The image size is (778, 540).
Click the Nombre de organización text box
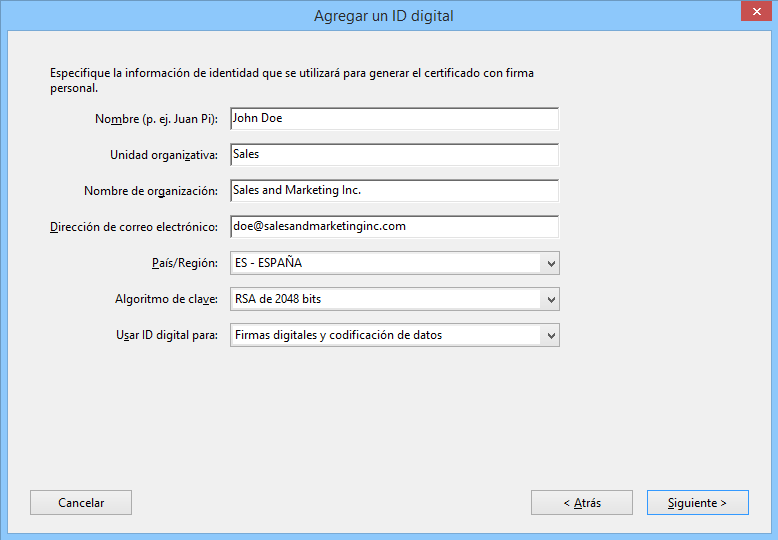[393, 190]
